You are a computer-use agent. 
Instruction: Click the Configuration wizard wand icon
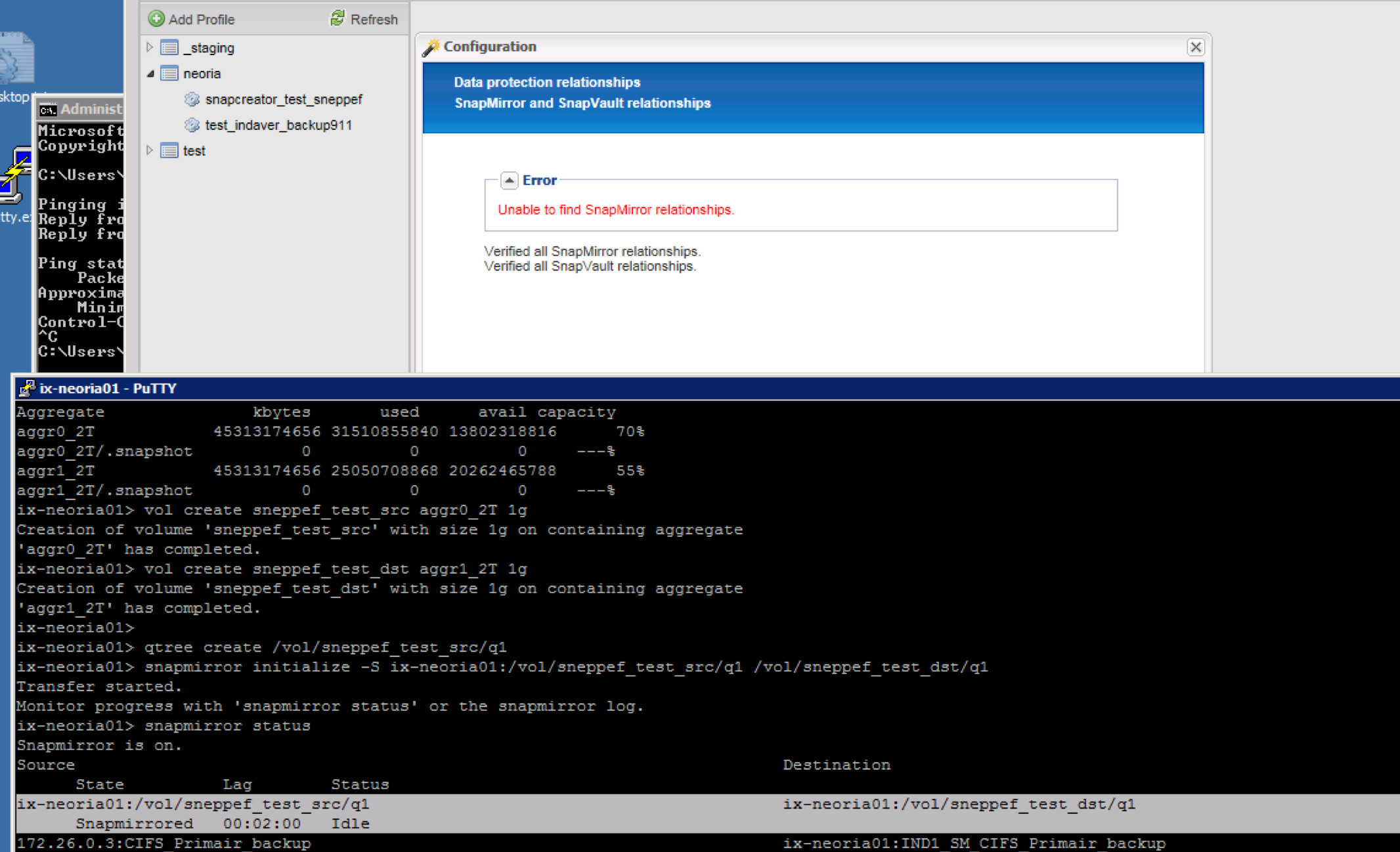[x=431, y=47]
